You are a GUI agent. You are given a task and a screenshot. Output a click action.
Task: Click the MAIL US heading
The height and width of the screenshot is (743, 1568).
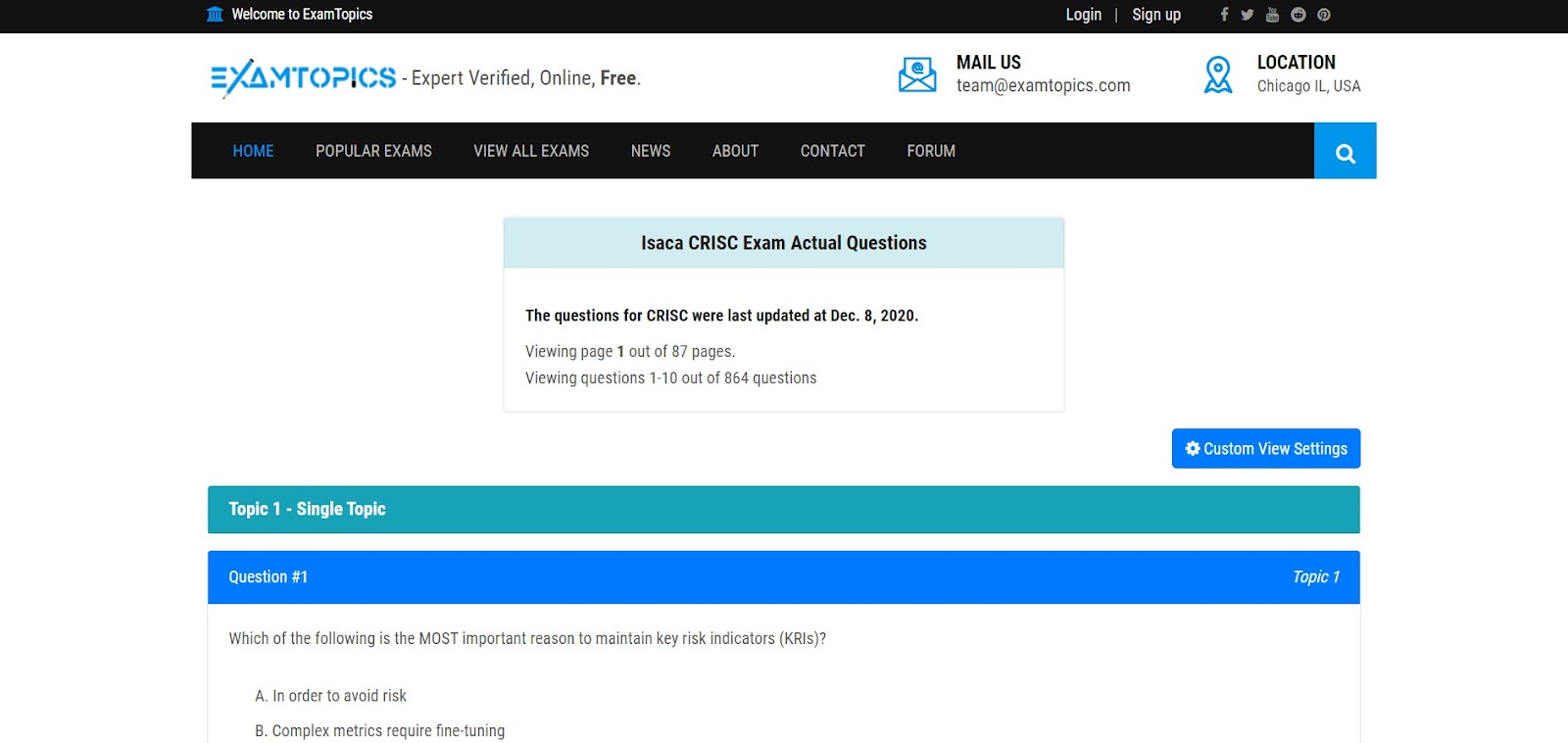[x=989, y=63]
